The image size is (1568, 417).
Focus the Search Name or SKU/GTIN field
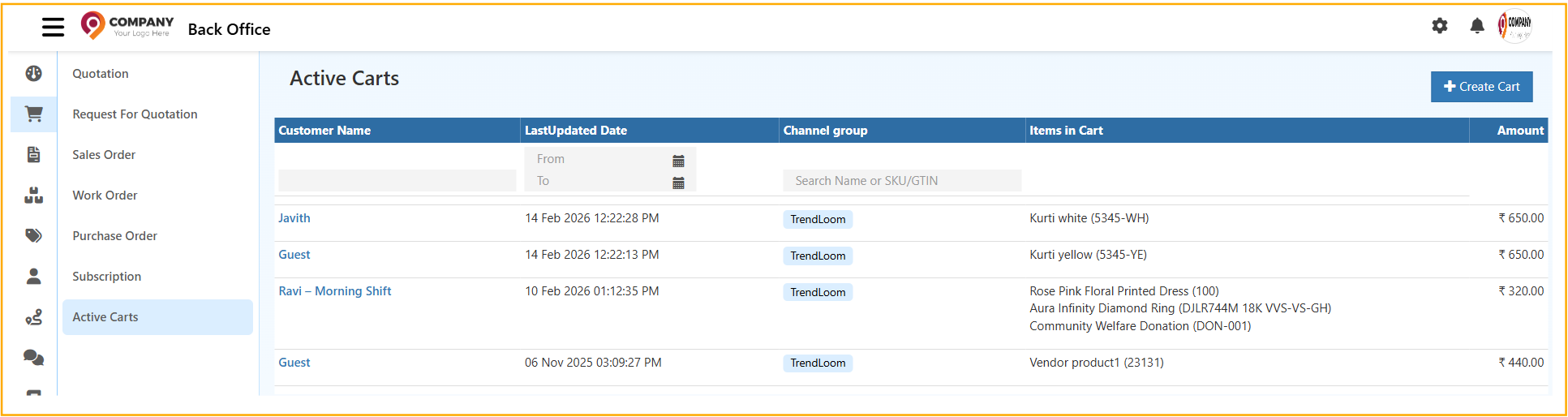point(902,181)
